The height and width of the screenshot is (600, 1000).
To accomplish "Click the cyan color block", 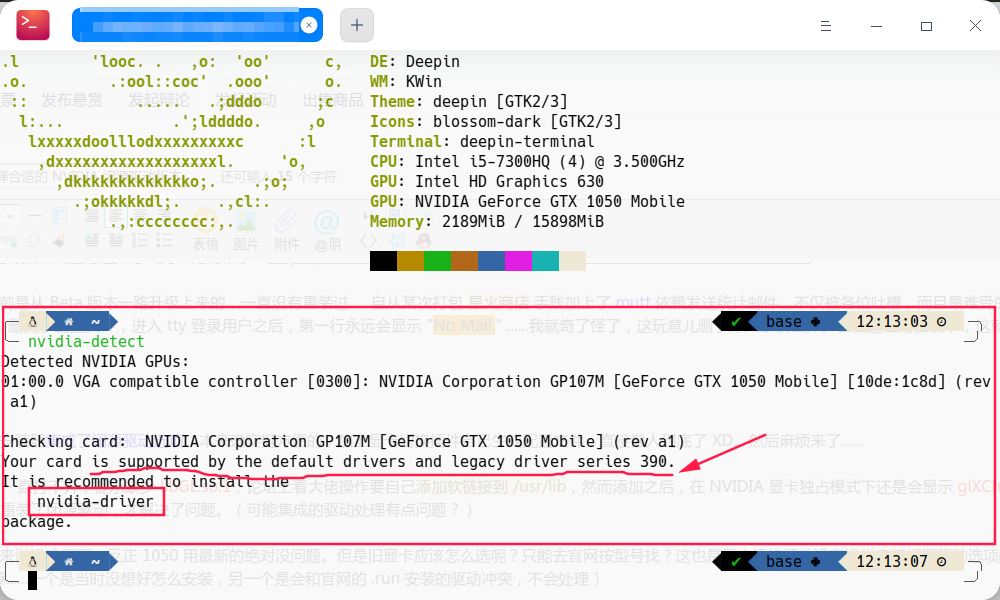I will [545, 261].
